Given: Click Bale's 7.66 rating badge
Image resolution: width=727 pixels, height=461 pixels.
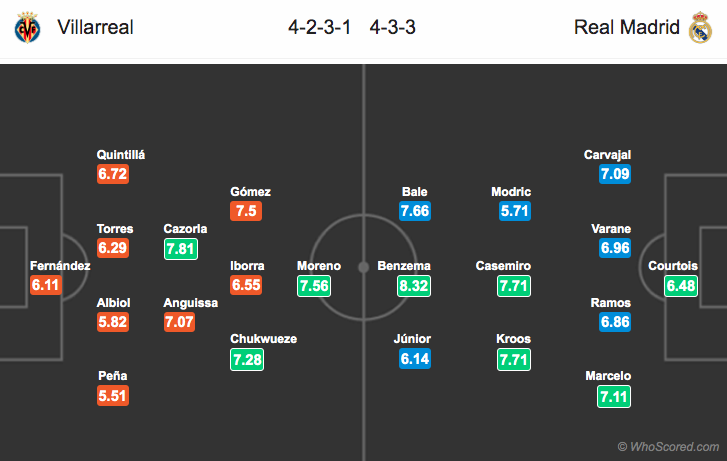Looking at the screenshot, I should [x=415, y=211].
